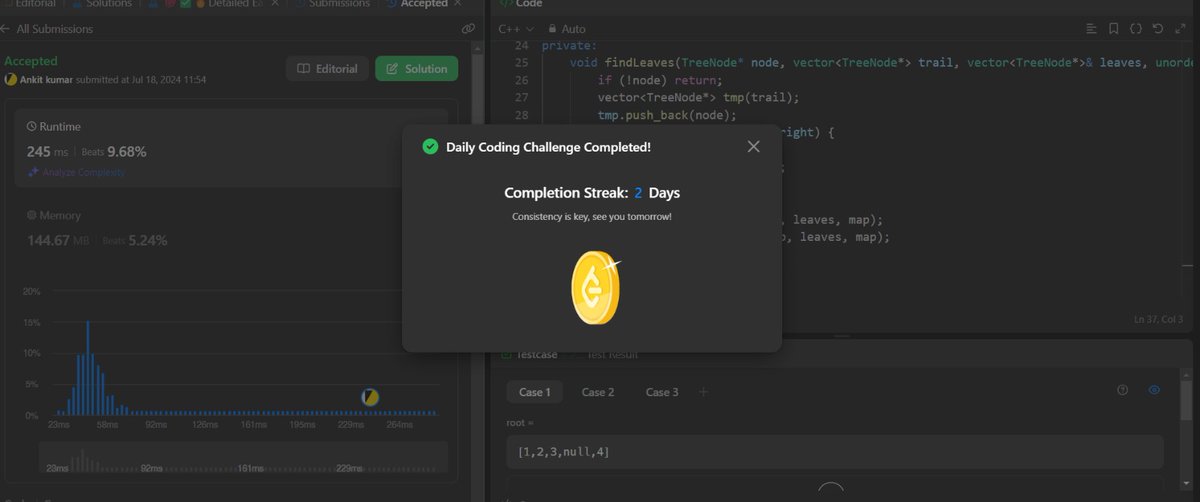Screen dimensions: 1200x502
Task: Select test Case 1
Action: [x=535, y=392]
